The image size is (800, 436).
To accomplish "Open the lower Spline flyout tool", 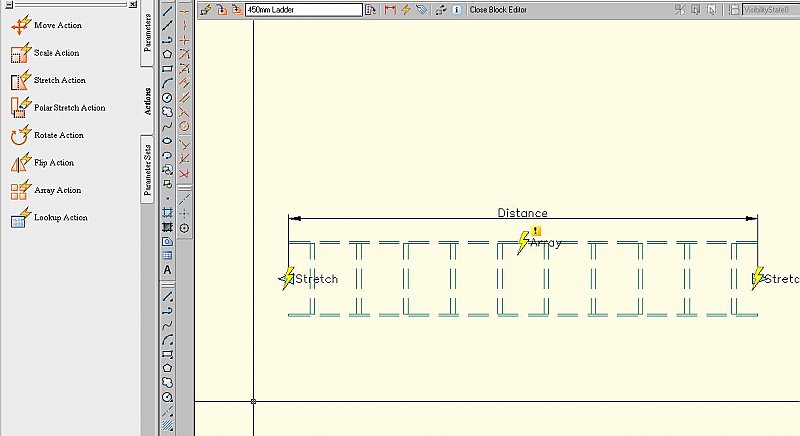I will [167, 325].
